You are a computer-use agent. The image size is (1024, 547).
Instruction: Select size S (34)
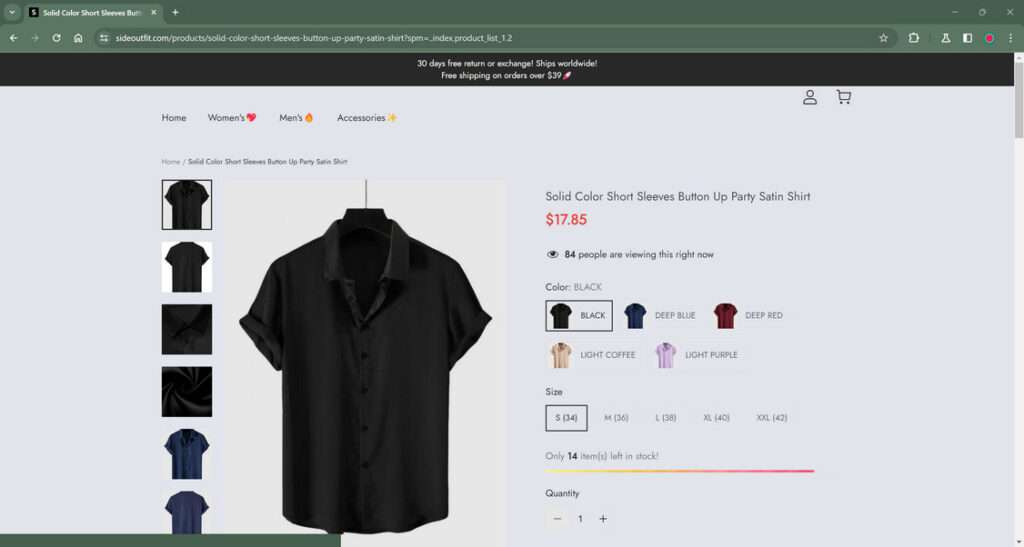566,418
